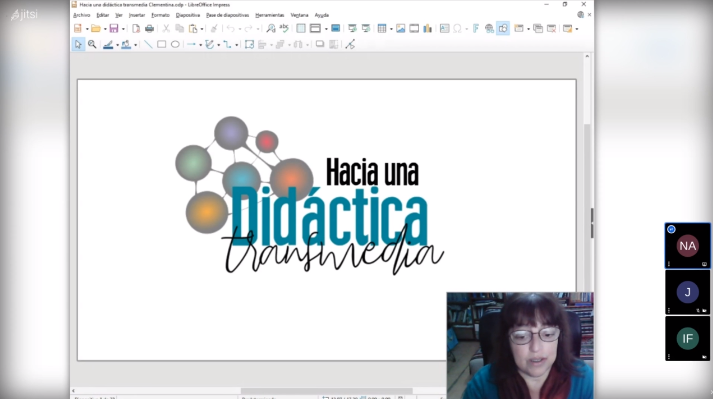This screenshot has width=713, height=399.
Task: Expand Insert Table dropdown arrow
Action: pos(391,29)
